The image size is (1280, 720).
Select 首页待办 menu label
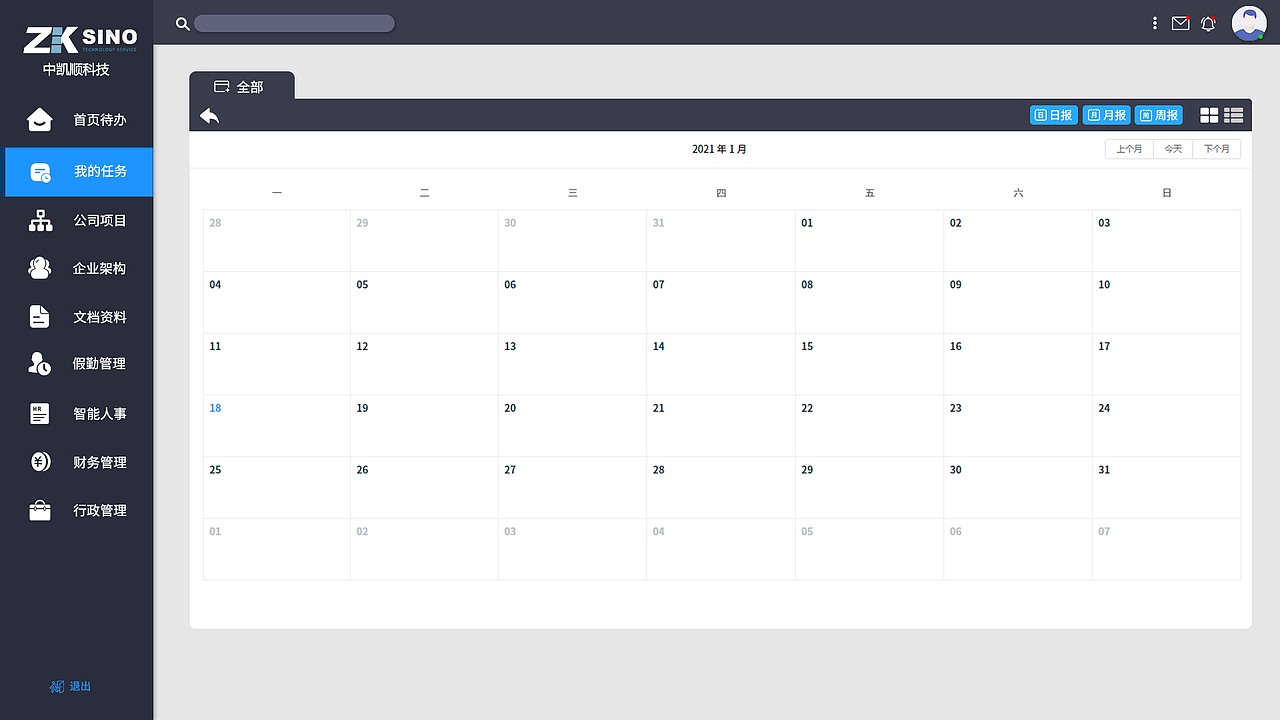tap(100, 120)
